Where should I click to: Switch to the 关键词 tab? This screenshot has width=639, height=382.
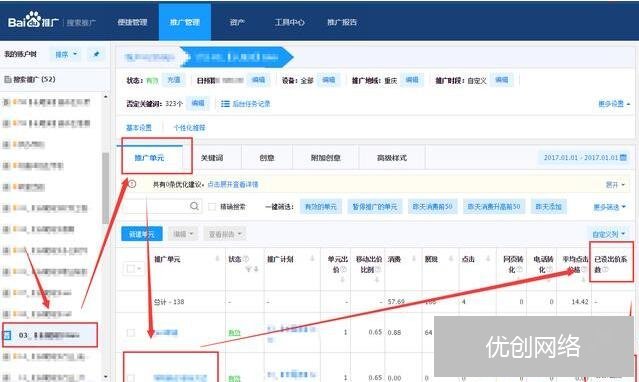click(x=212, y=157)
